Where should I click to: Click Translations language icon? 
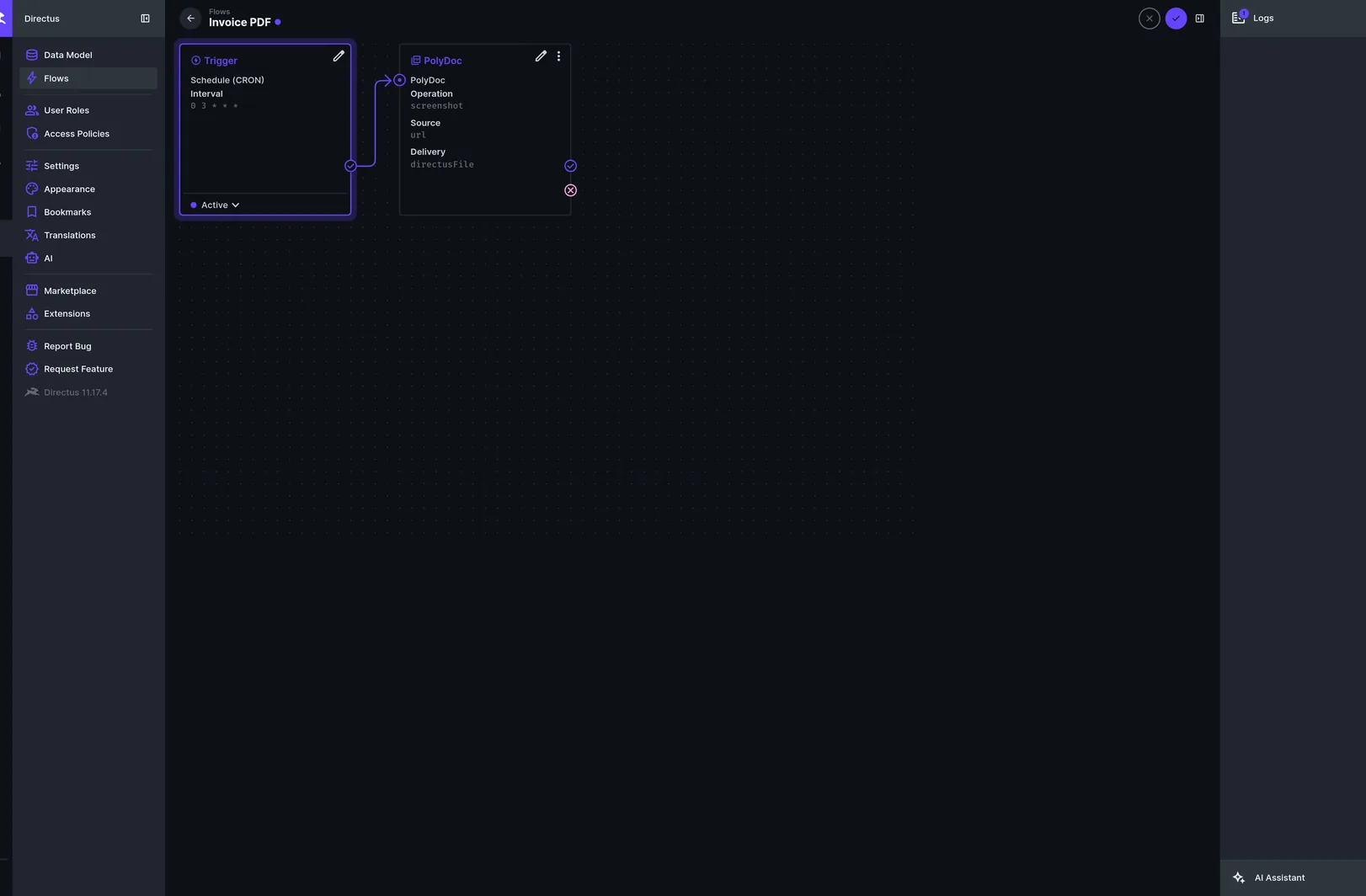click(31, 235)
